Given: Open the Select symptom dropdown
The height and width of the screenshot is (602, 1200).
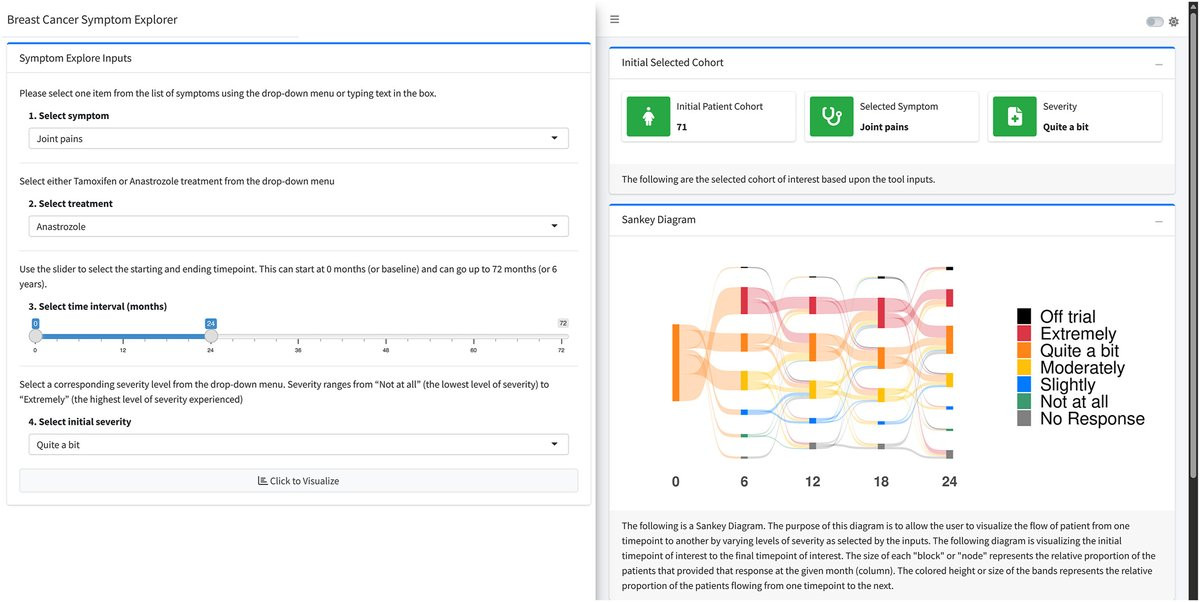Looking at the screenshot, I should (x=298, y=139).
